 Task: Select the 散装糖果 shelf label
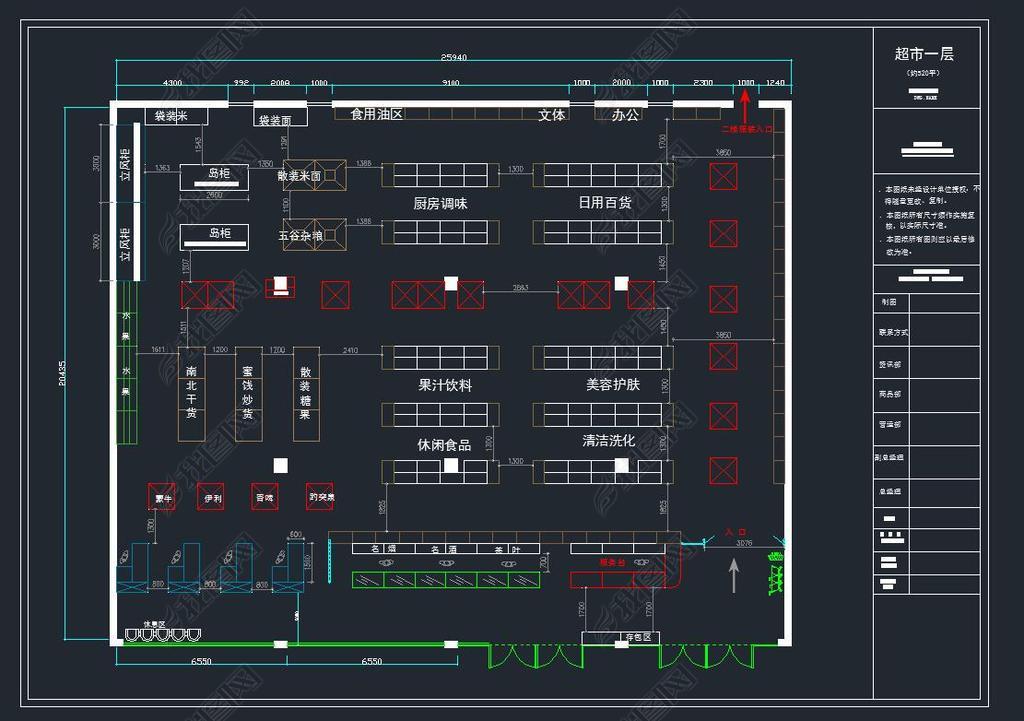tap(305, 393)
